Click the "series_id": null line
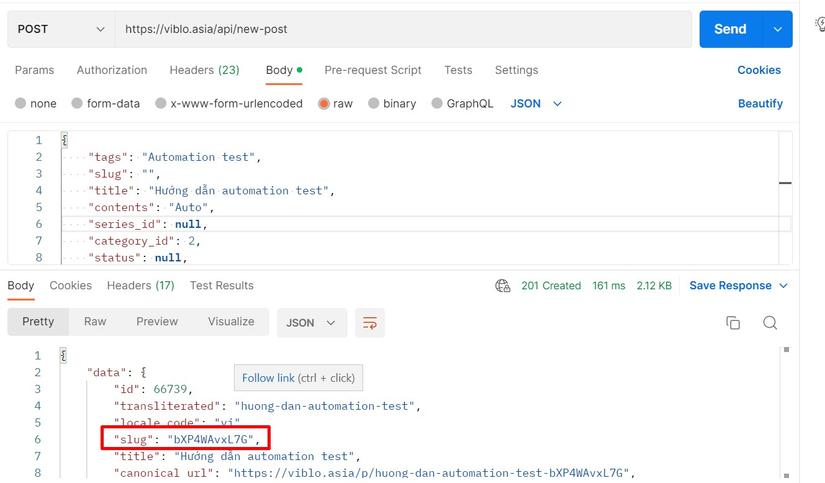Screen dimensions: 825x483 (147, 224)
